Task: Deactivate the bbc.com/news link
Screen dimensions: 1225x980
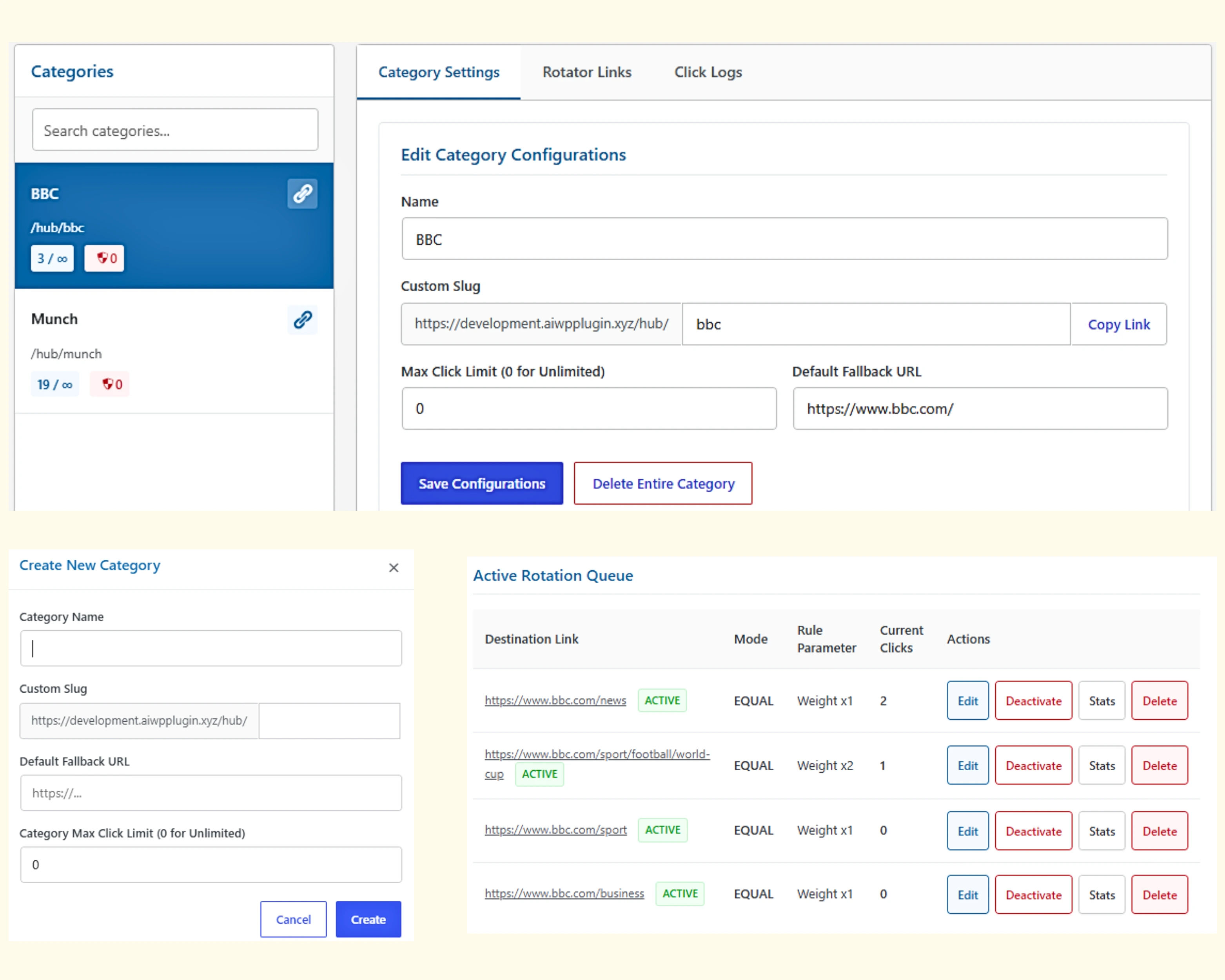Action: click(x=1034, y=701)
